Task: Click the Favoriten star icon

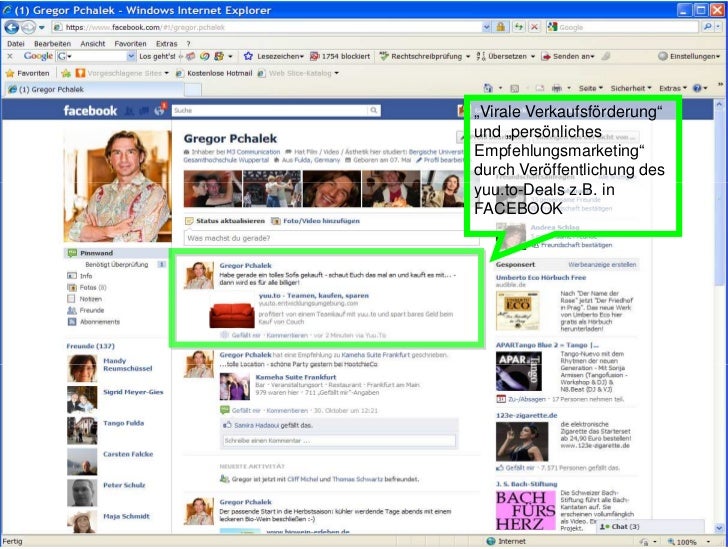Action: [10, 73]
